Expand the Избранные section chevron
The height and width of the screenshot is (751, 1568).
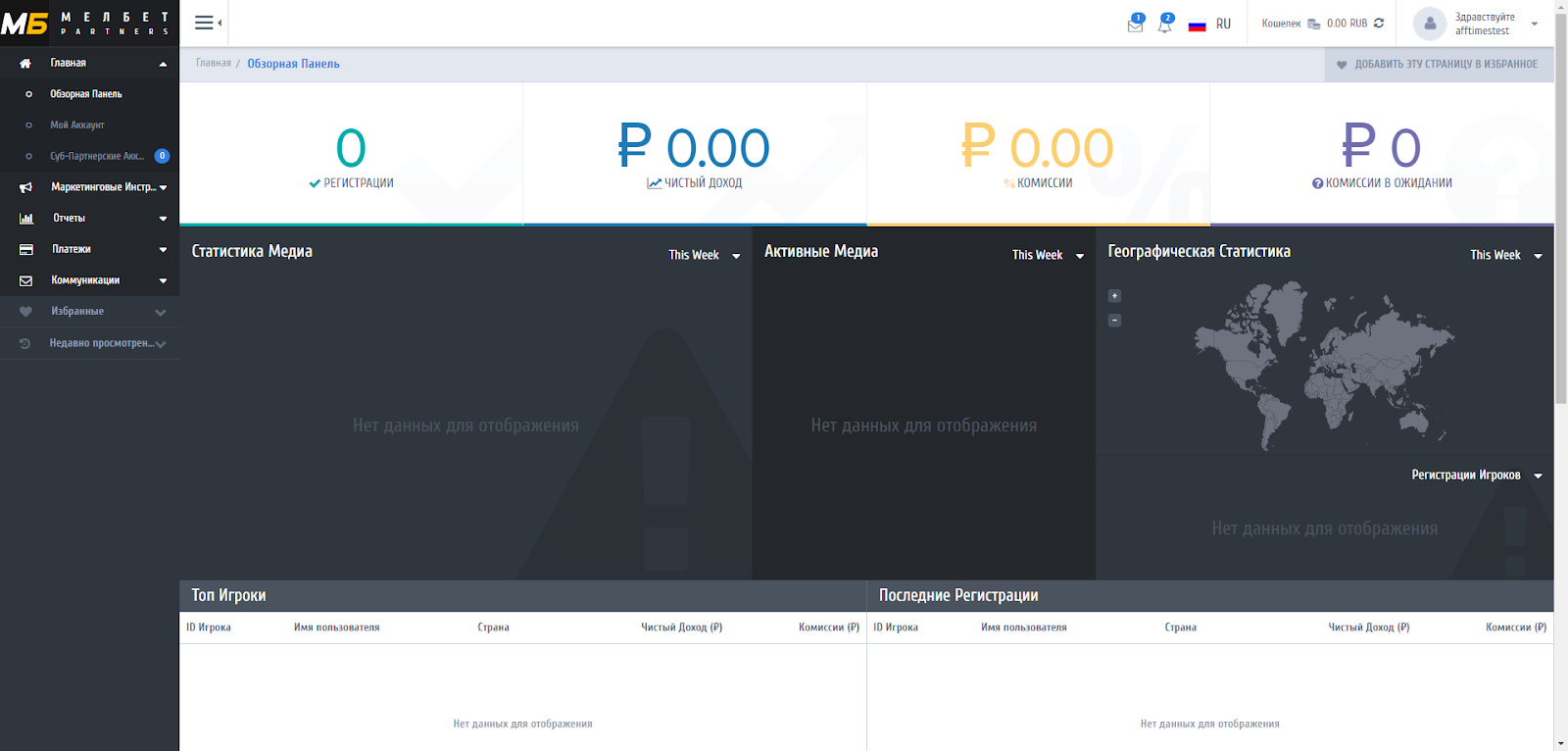[160, 312]
